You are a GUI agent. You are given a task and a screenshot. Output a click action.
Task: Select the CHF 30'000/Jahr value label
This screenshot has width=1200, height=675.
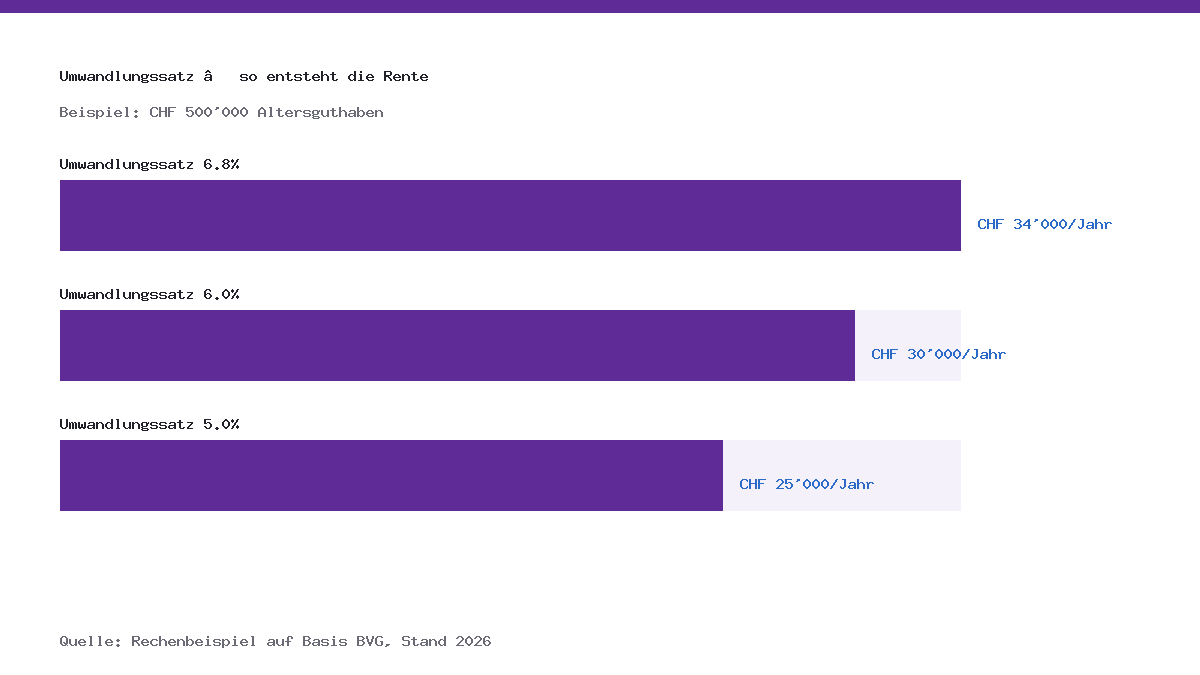(x=938, y=354)
